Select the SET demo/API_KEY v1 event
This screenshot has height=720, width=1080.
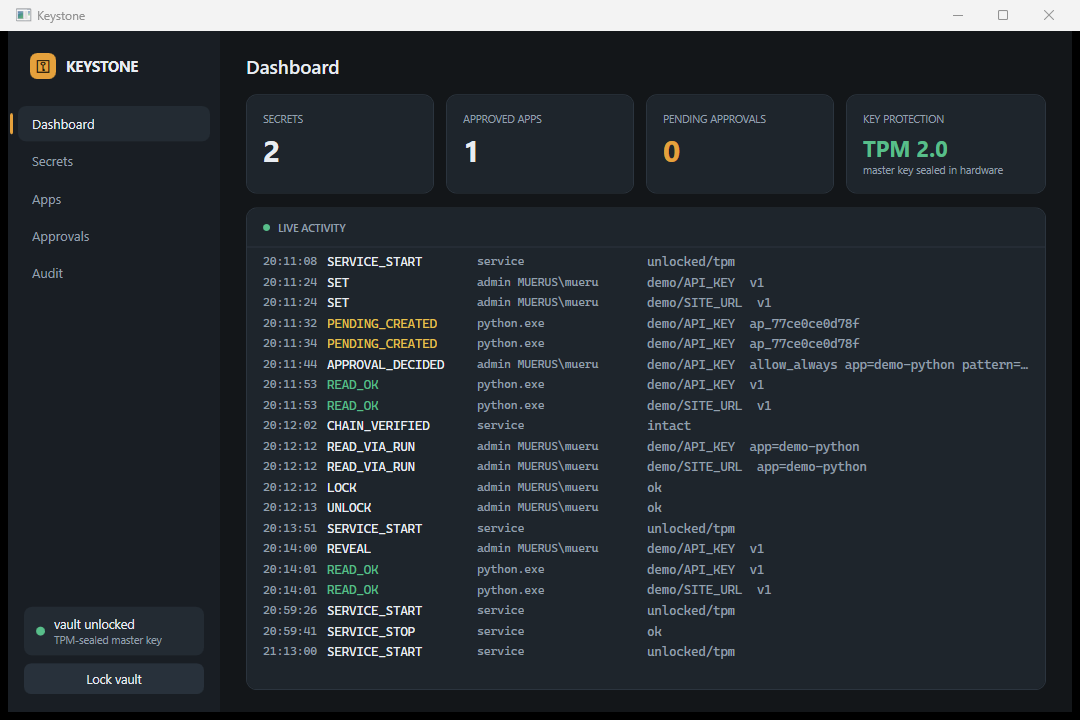[645, 282]
